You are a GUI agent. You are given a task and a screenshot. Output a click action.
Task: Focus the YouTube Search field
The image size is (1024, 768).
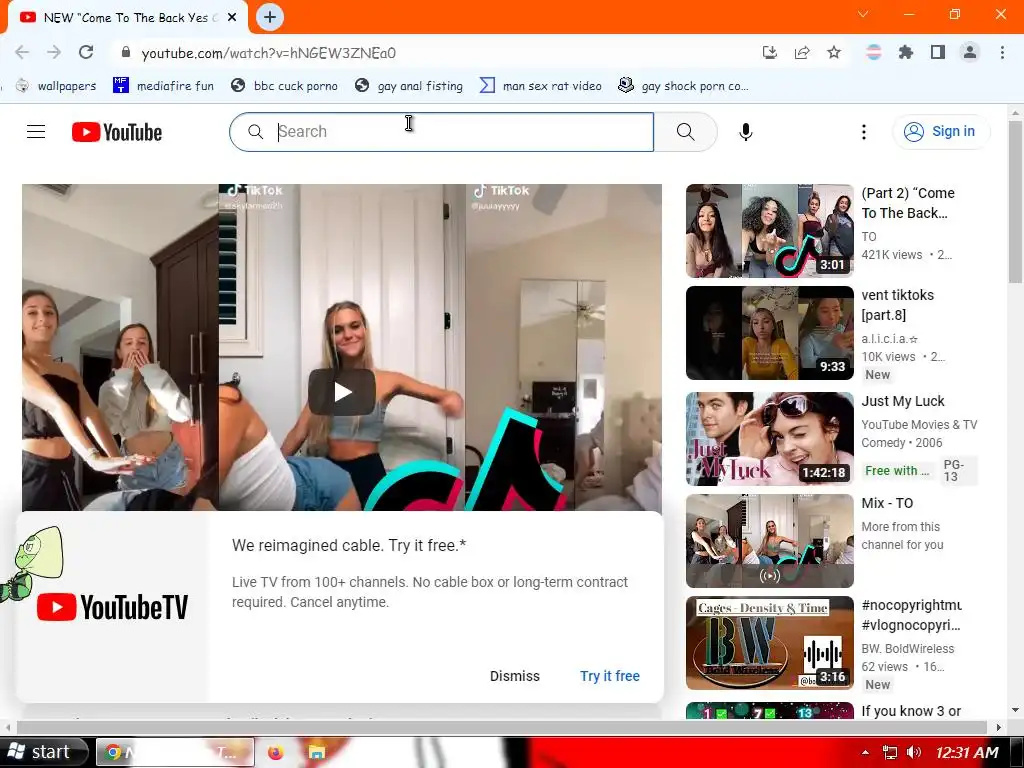pos(441,132)
